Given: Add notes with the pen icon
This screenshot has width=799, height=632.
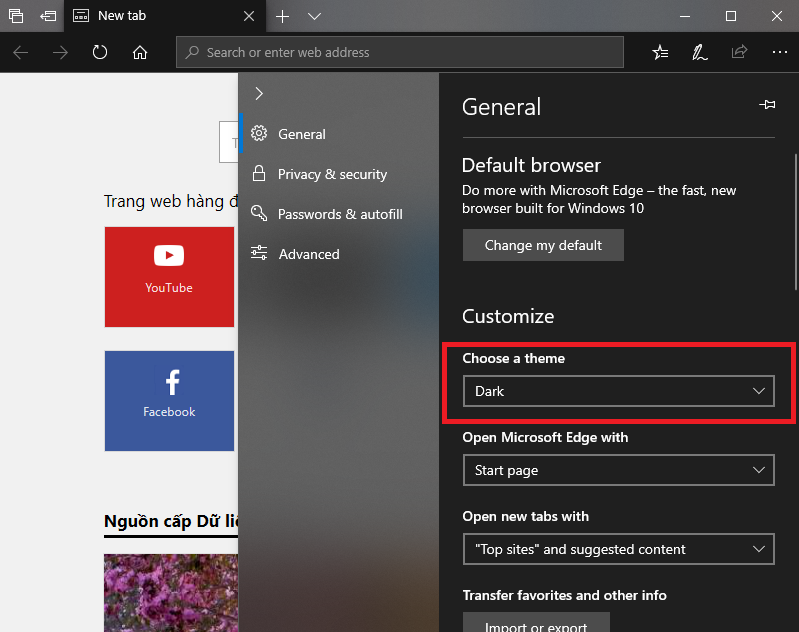Looking at the screenshot, I should point(699,52).
